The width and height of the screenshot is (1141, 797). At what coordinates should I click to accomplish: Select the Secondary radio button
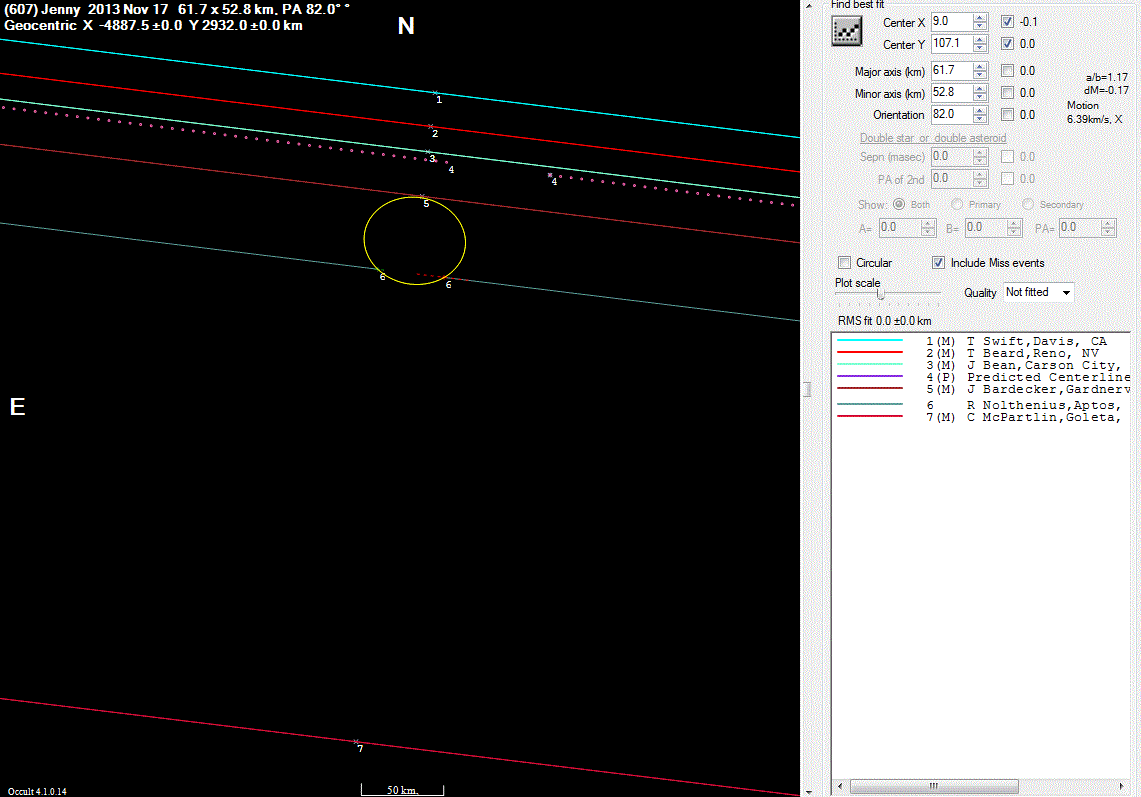pyautogui.click(x=1027, y=205)
